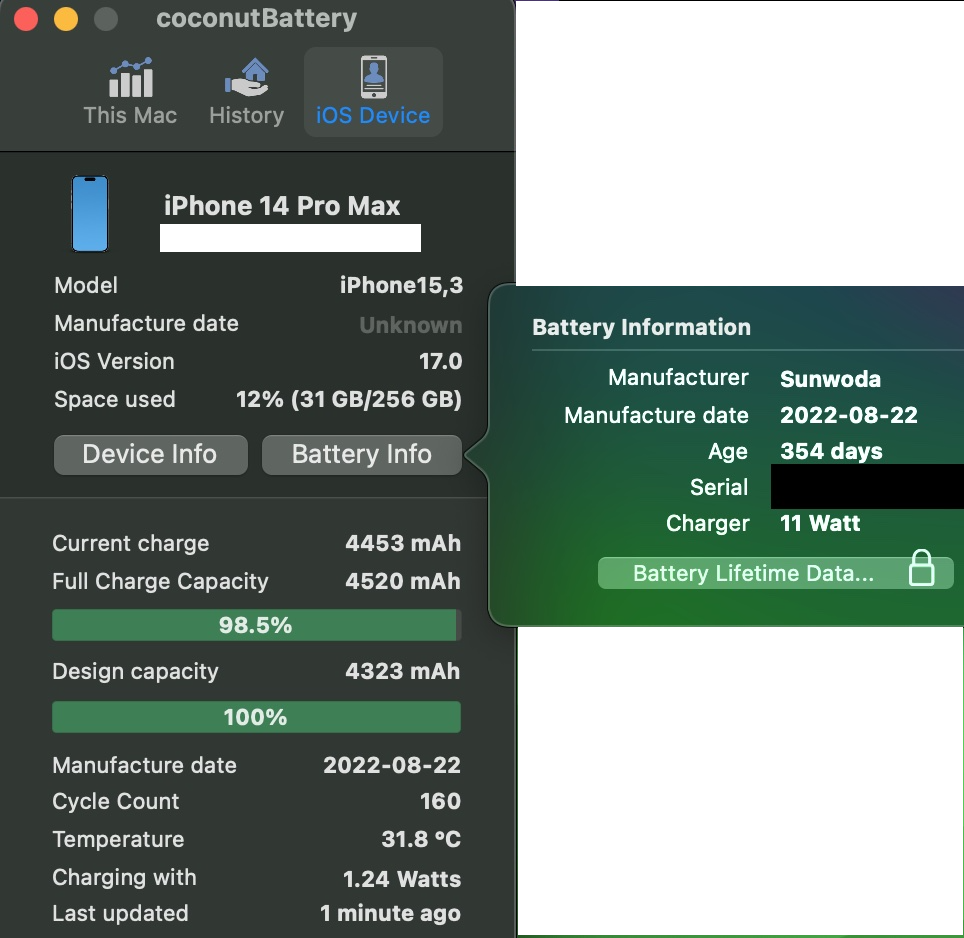This screenshot has height=938, width=964.
Task: Open Battery Lifetime Data
Action: 775,573
